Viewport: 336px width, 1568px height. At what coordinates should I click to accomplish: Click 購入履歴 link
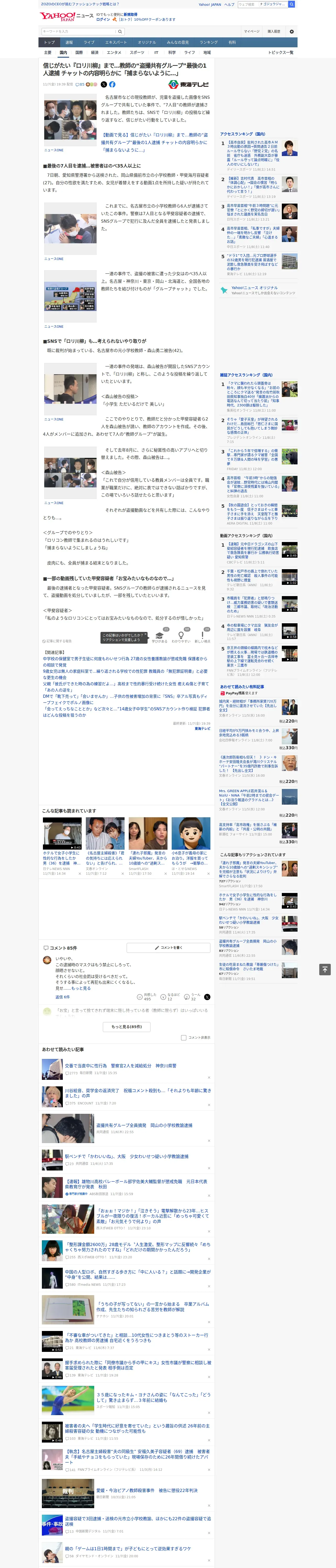pyautogui.click(x=274, y=31)
